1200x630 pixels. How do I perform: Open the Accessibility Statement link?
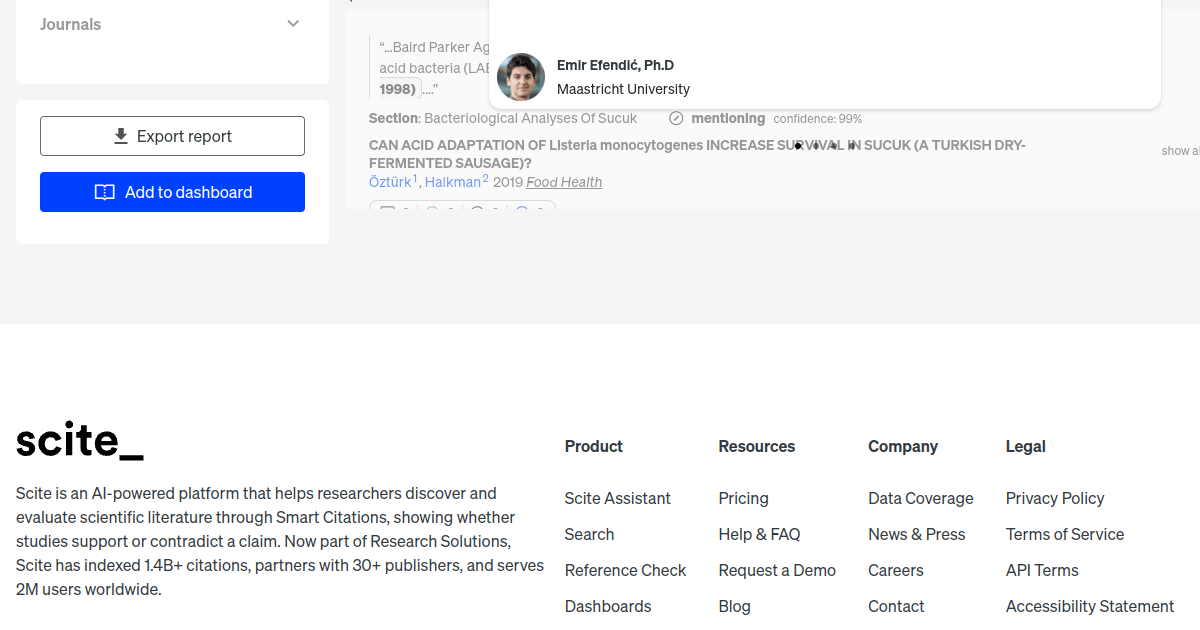point(1090,606)
